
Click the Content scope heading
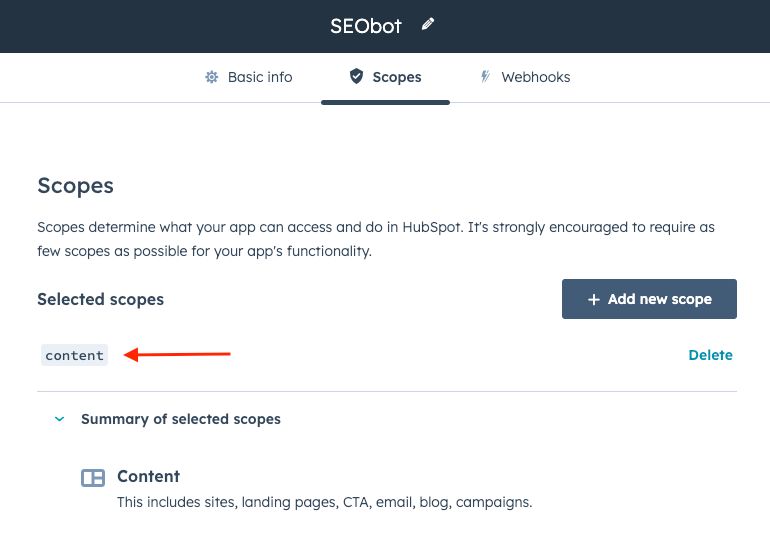pos(148,476)
